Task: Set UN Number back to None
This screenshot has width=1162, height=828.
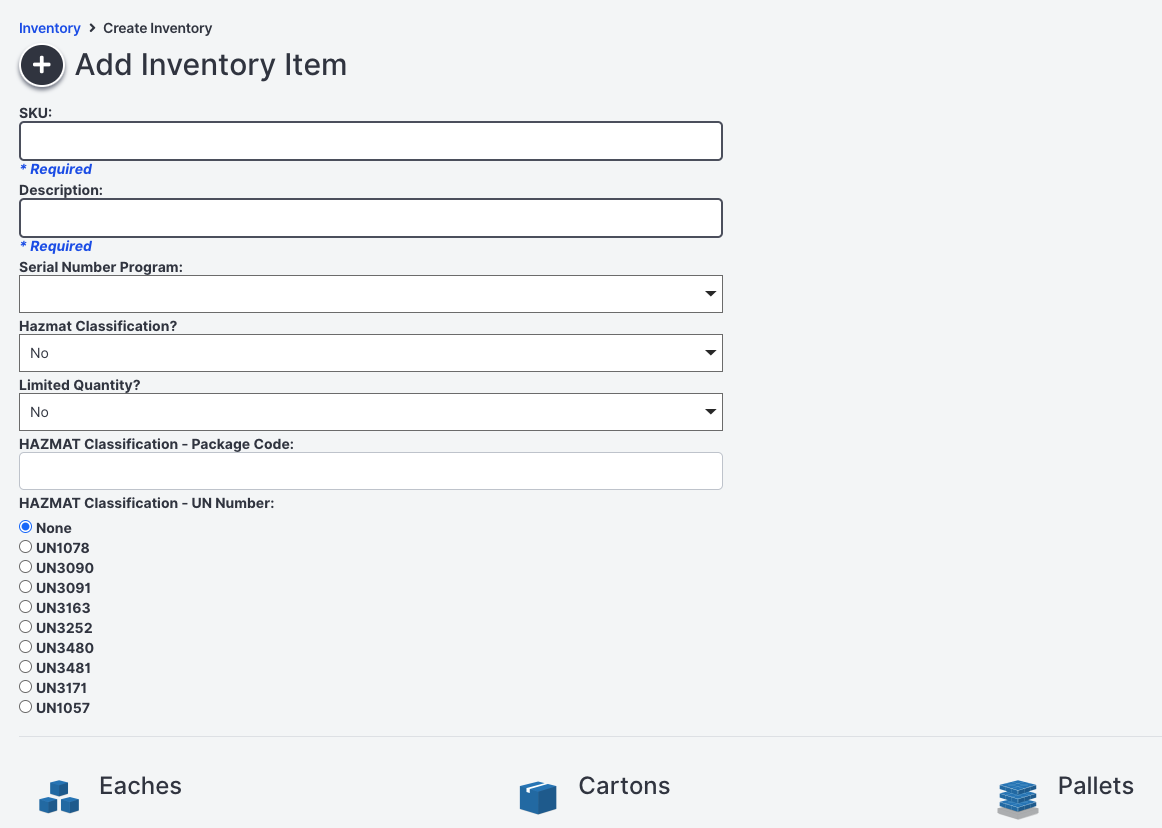Action: click(x=25, y=526)
